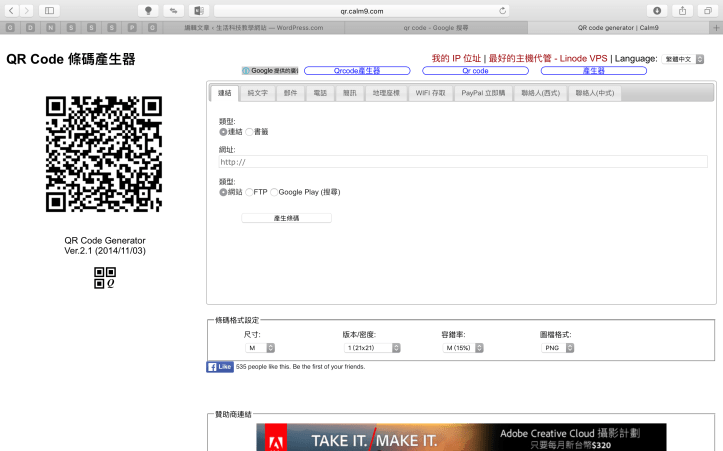The width and height of the screenshot is (723, 451).
Task: Switch to the PayPal 立即購 tab
Action: (483, 93)
